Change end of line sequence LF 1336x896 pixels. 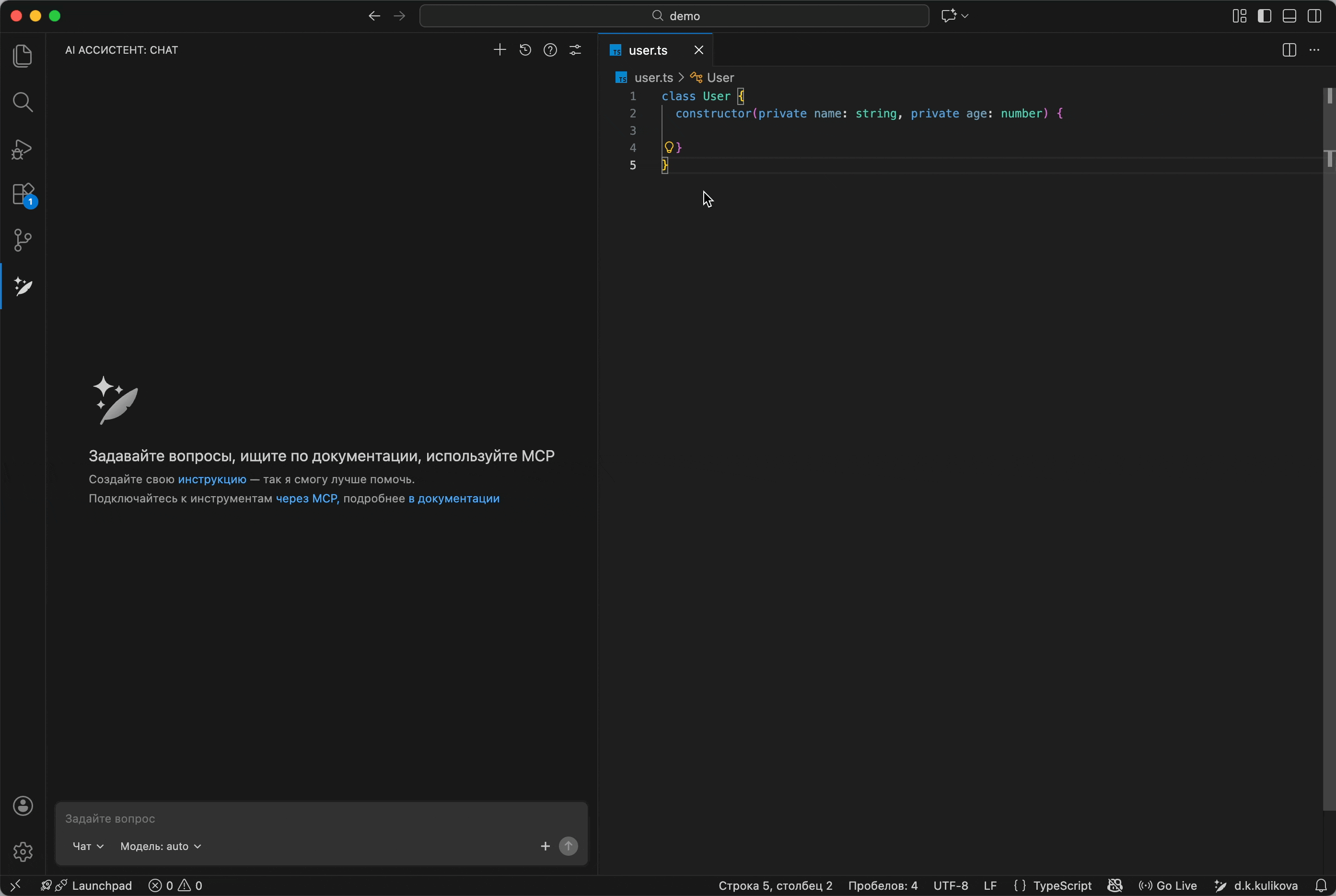pos(990,886)
